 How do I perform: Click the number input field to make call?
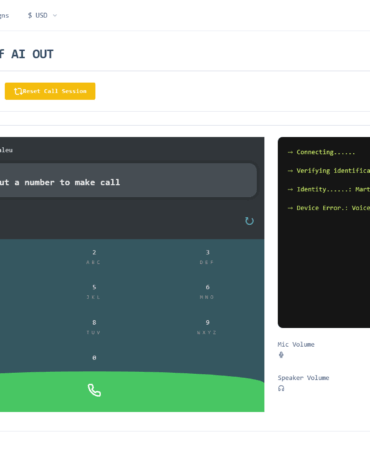click(128, 180)
